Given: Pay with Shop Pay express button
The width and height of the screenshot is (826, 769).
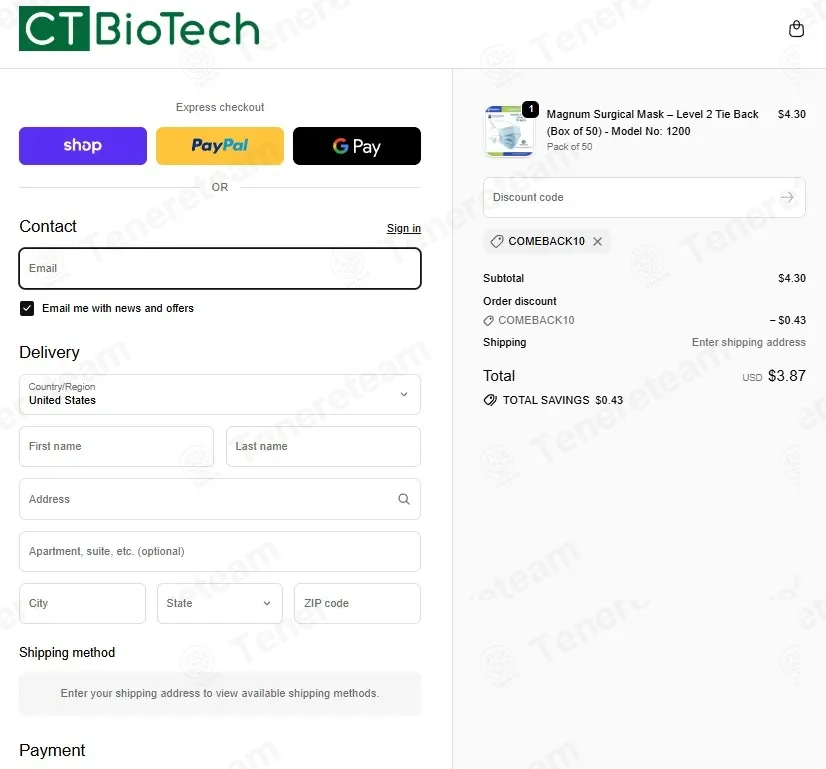Looking at the screenshot, I should [83, 146].
